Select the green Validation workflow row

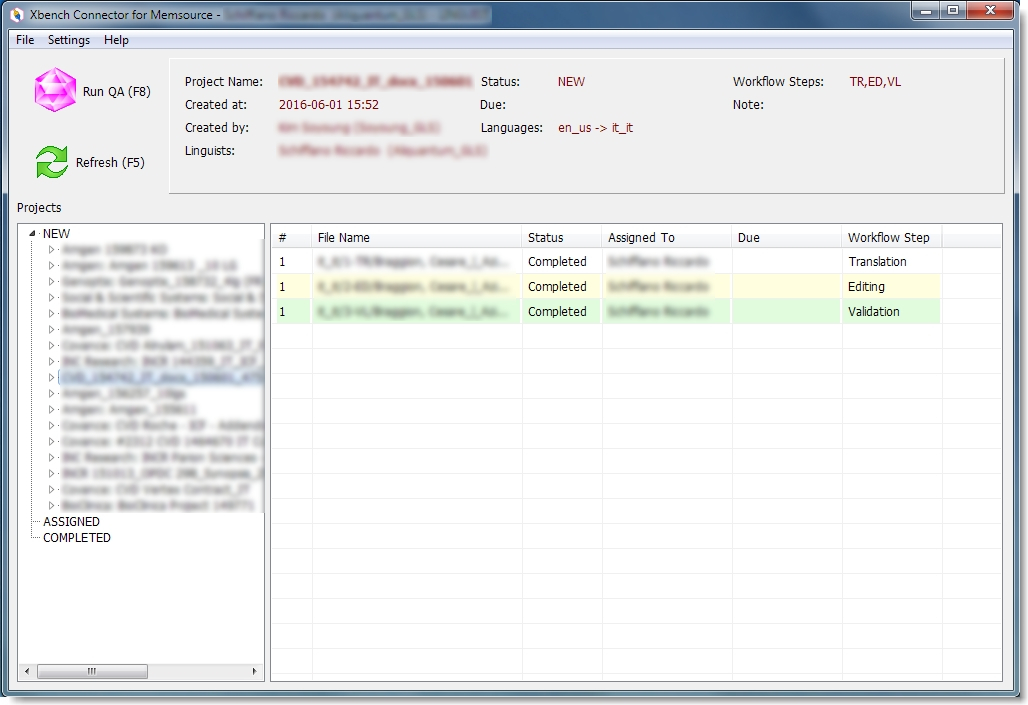pos(873,312)
